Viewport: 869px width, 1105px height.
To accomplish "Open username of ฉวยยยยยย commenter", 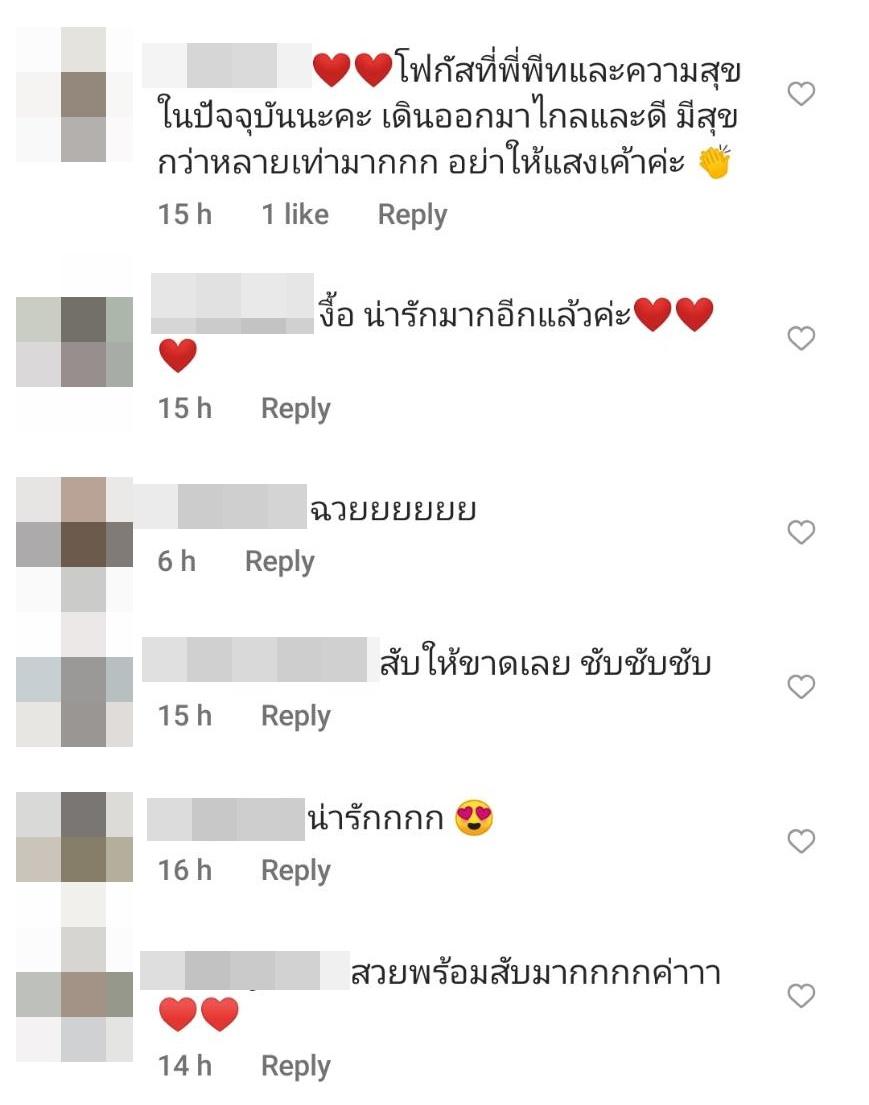I will 220,506.
